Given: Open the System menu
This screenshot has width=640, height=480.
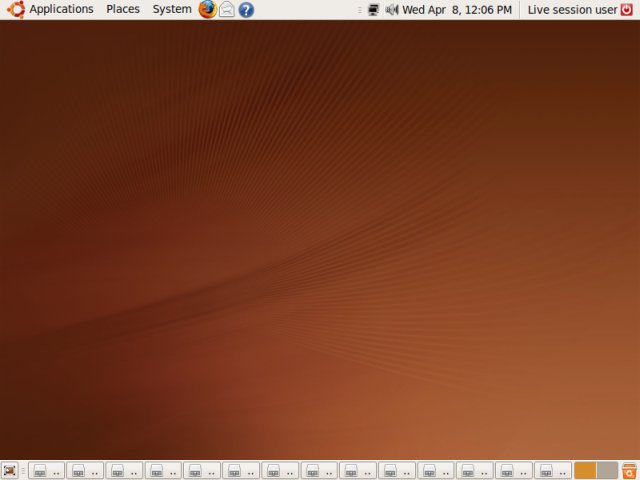Looking at the screenshot, I should point(172,9).
